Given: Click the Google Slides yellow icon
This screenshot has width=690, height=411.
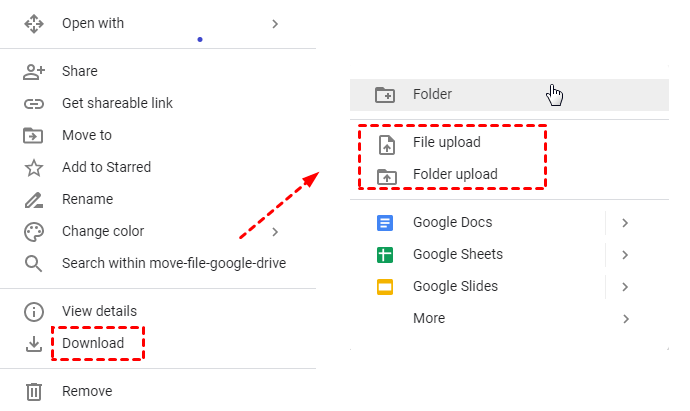Looking at the screenshot, I should (x=385, y=287).
